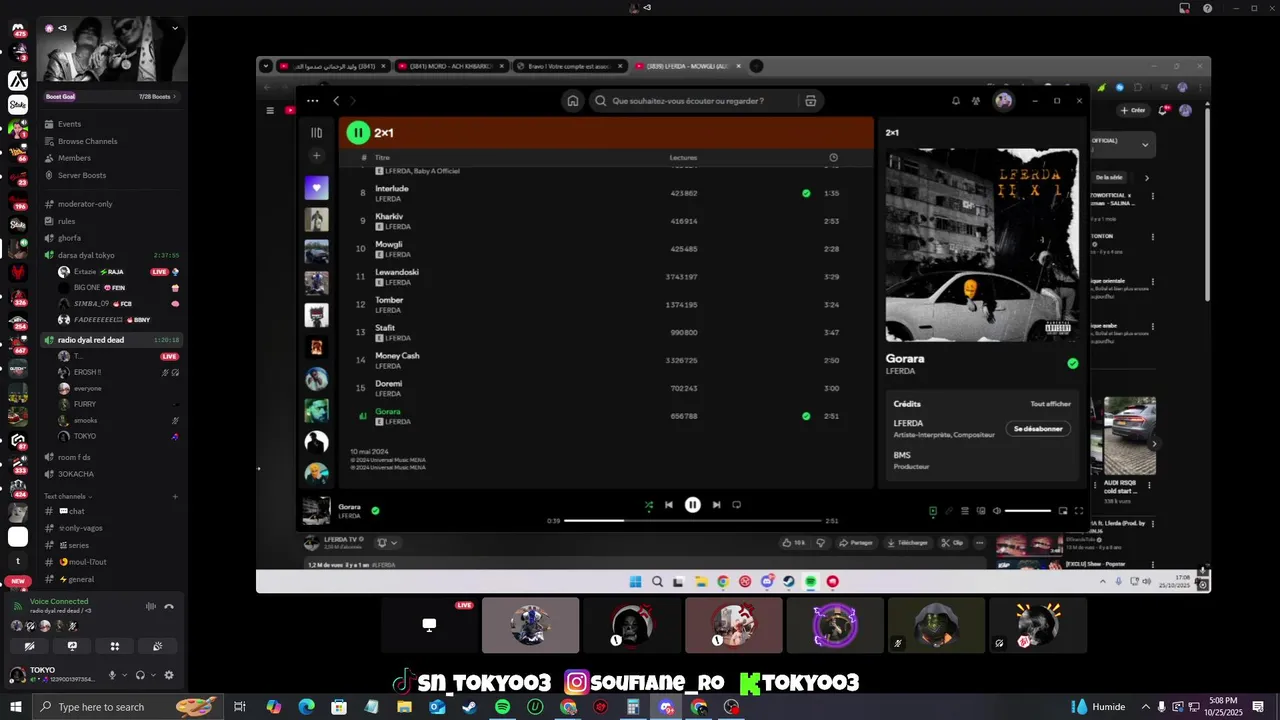The image size is (1280, 720).
Task: Create a new playlist with plus icon
Action: [x=316, y=155]
